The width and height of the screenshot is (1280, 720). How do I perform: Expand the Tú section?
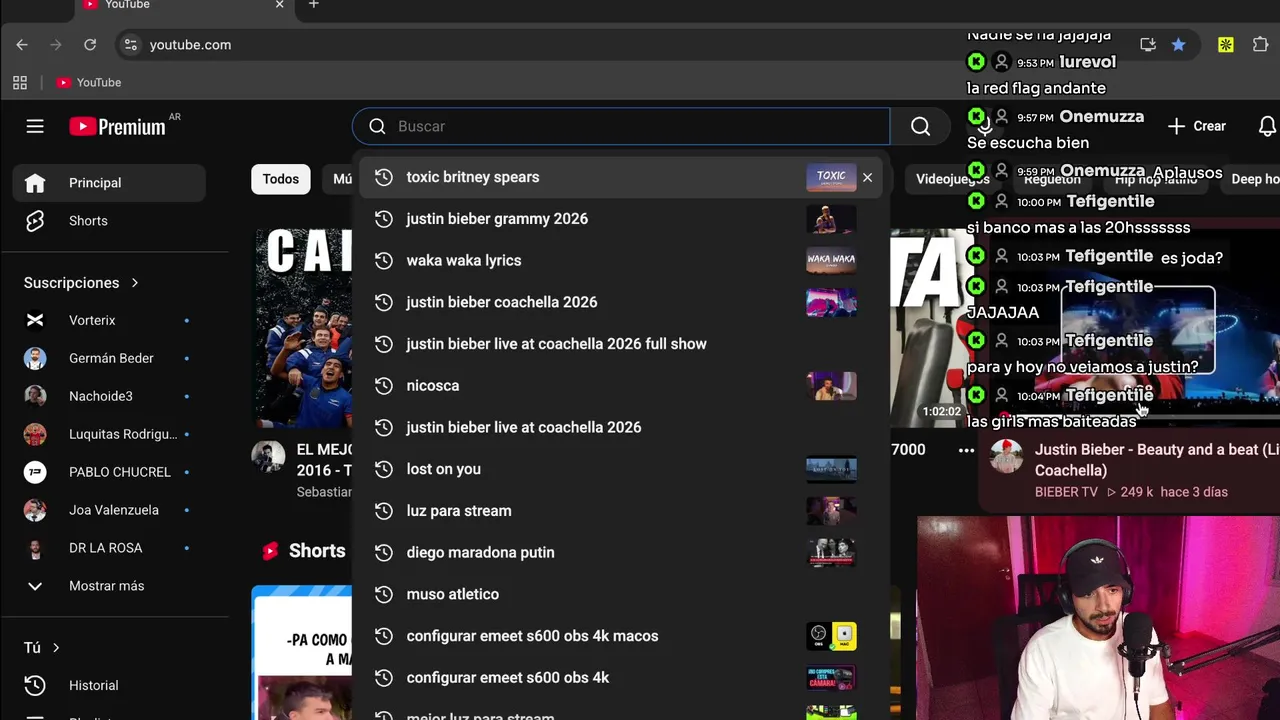(42, 648)
